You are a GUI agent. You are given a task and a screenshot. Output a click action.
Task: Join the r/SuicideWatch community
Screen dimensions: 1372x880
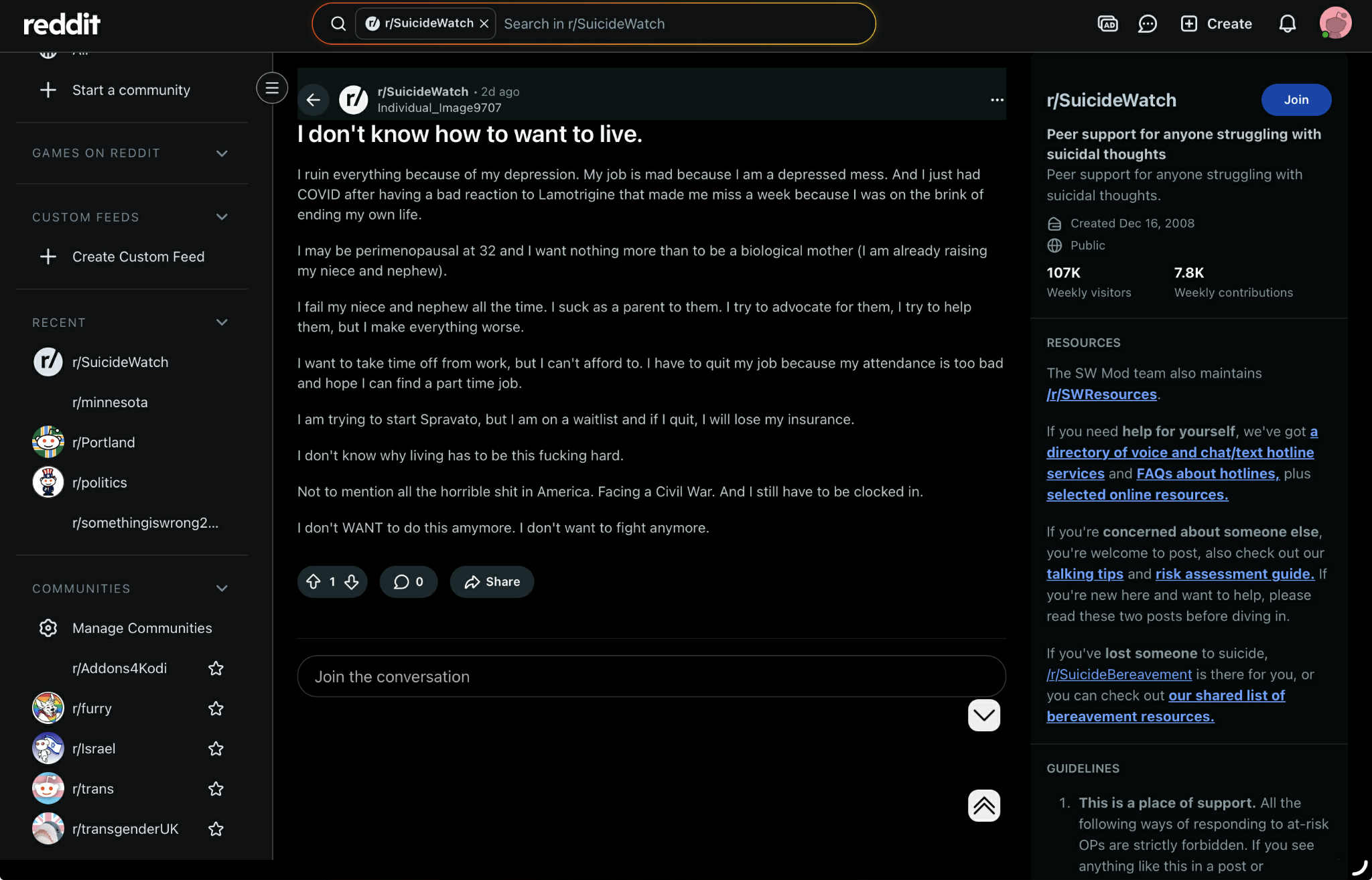point(1296,100)
